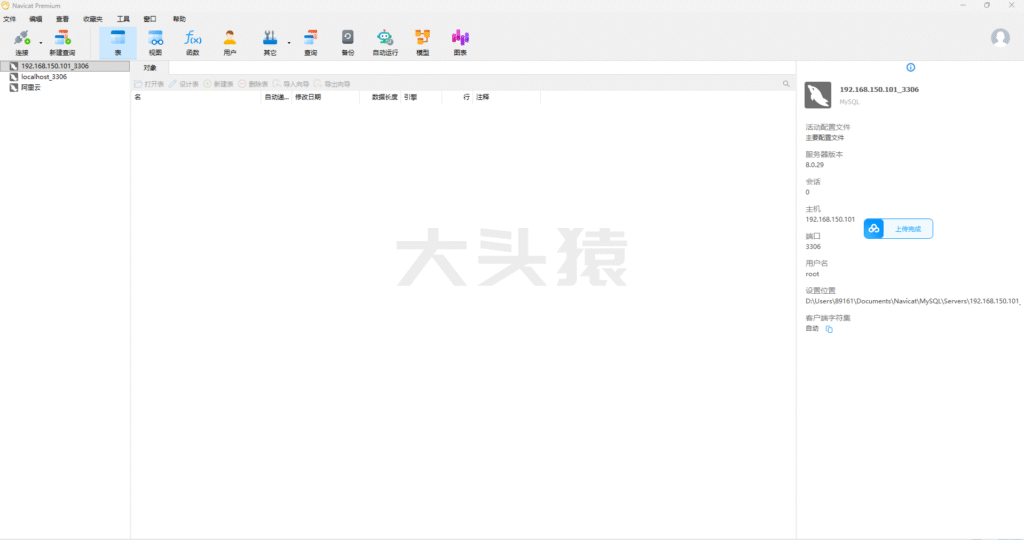Click the user avatar profile icon
This screenshot has height=540, width=1024.
pos(1000,38)
